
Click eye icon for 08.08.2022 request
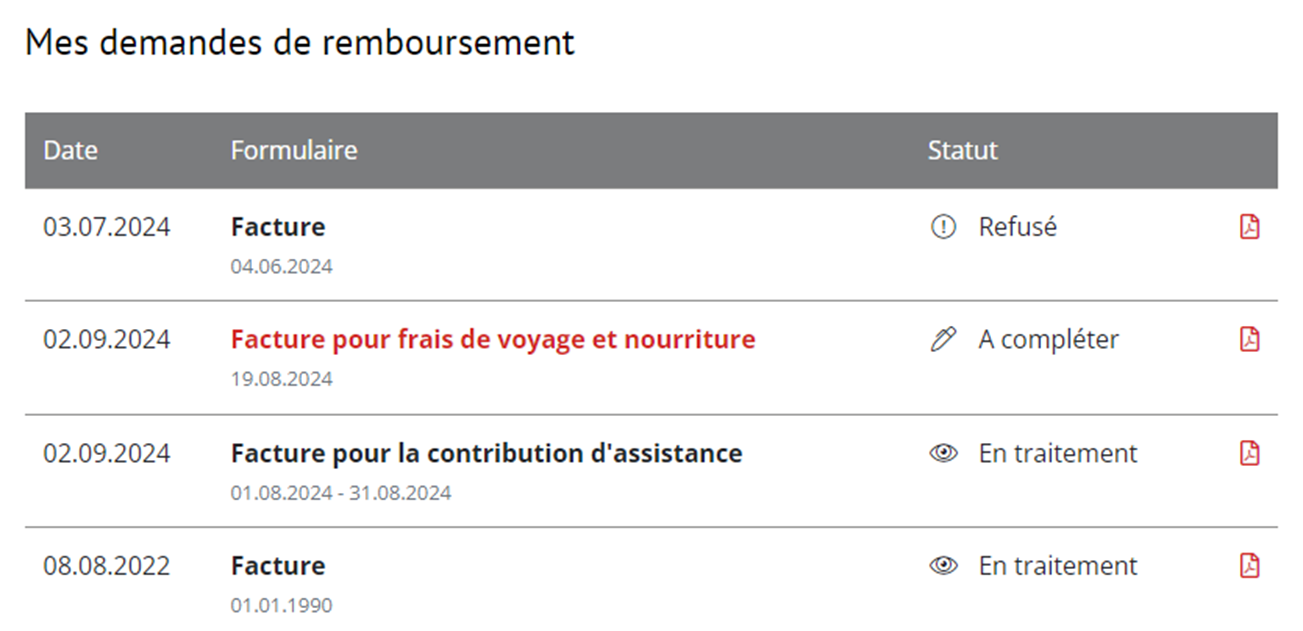pos(943,566)
